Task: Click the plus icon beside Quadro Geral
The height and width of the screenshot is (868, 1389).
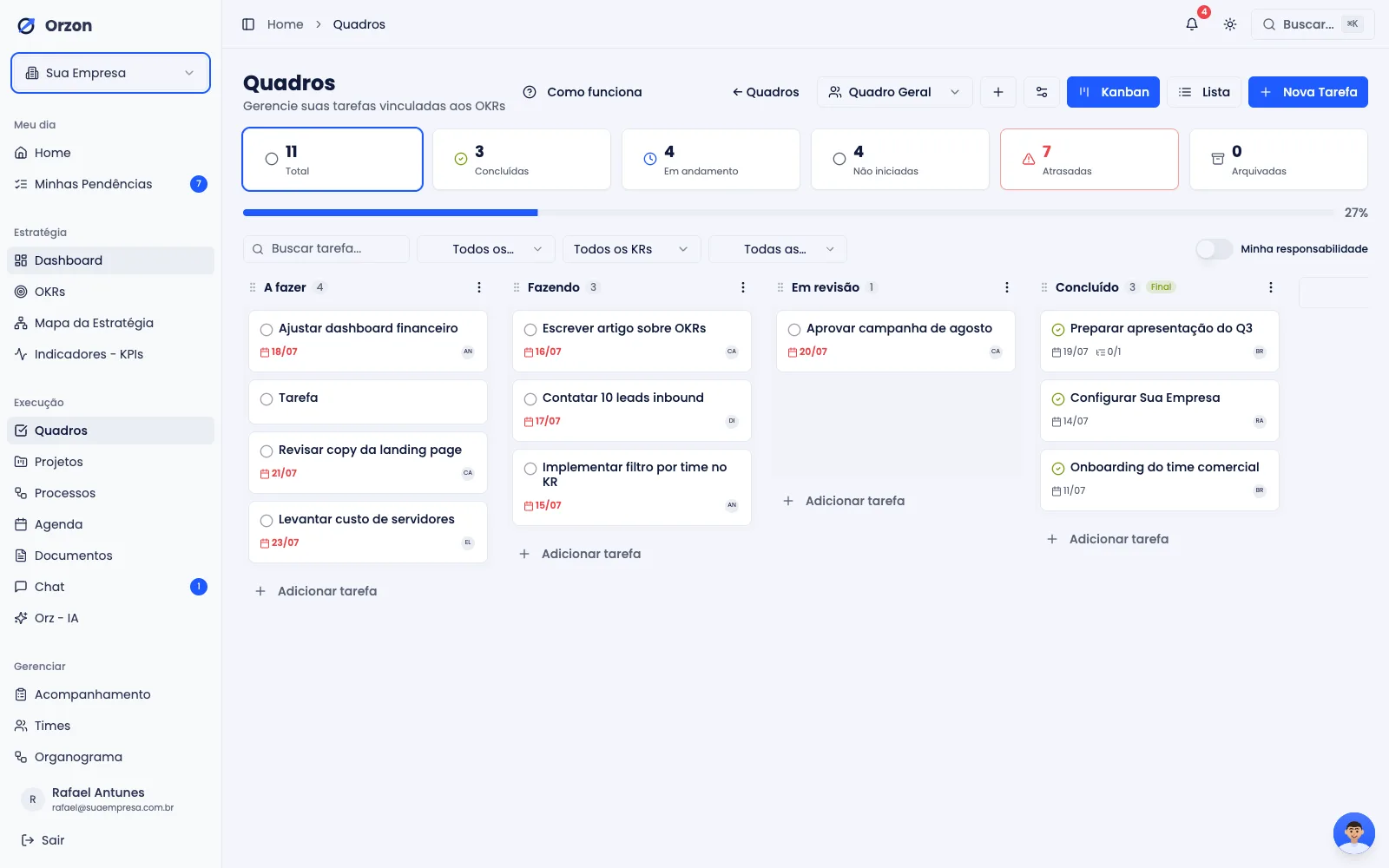Action: (998, 92)
